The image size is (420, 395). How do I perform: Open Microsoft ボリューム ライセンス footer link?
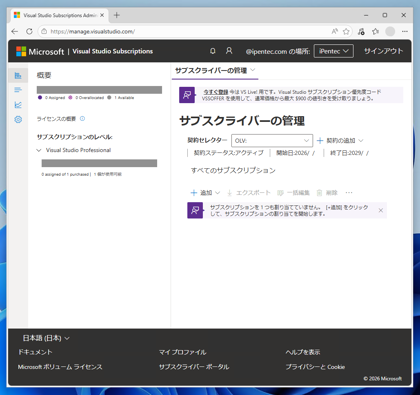point(60,367)
